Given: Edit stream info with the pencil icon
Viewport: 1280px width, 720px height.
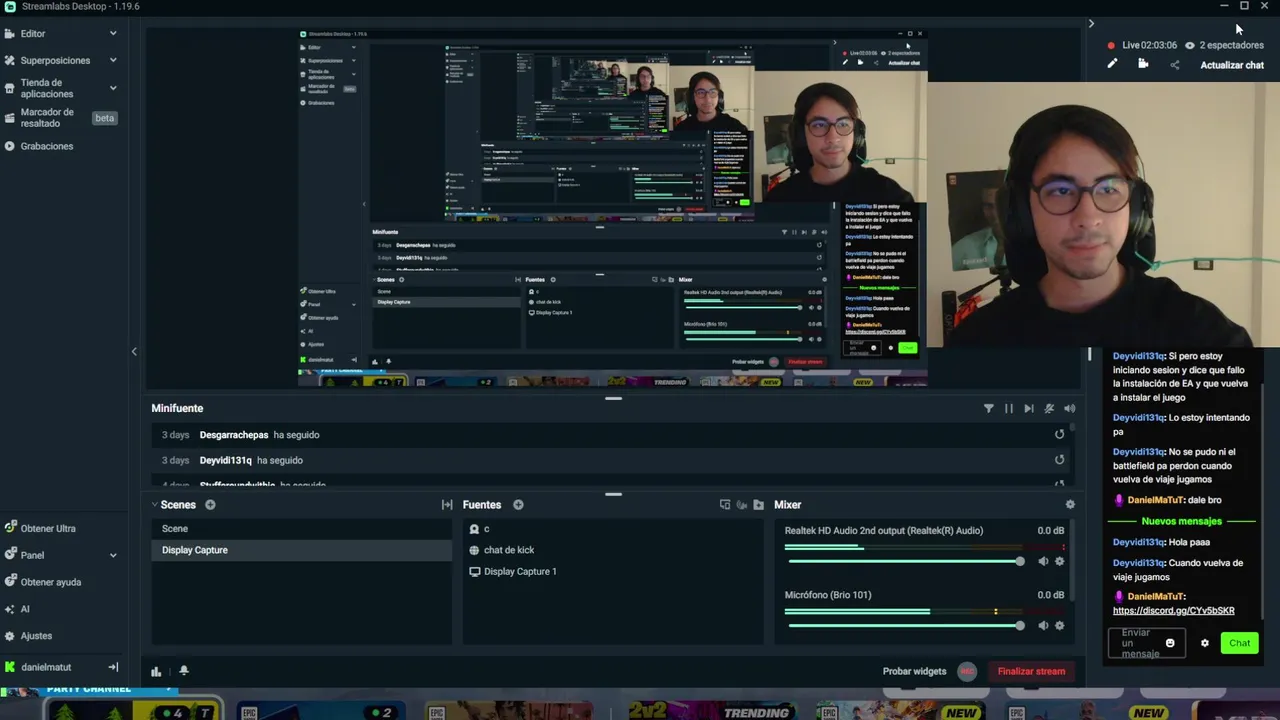Looking at the screenshot, I should [x=1112, y=64].
